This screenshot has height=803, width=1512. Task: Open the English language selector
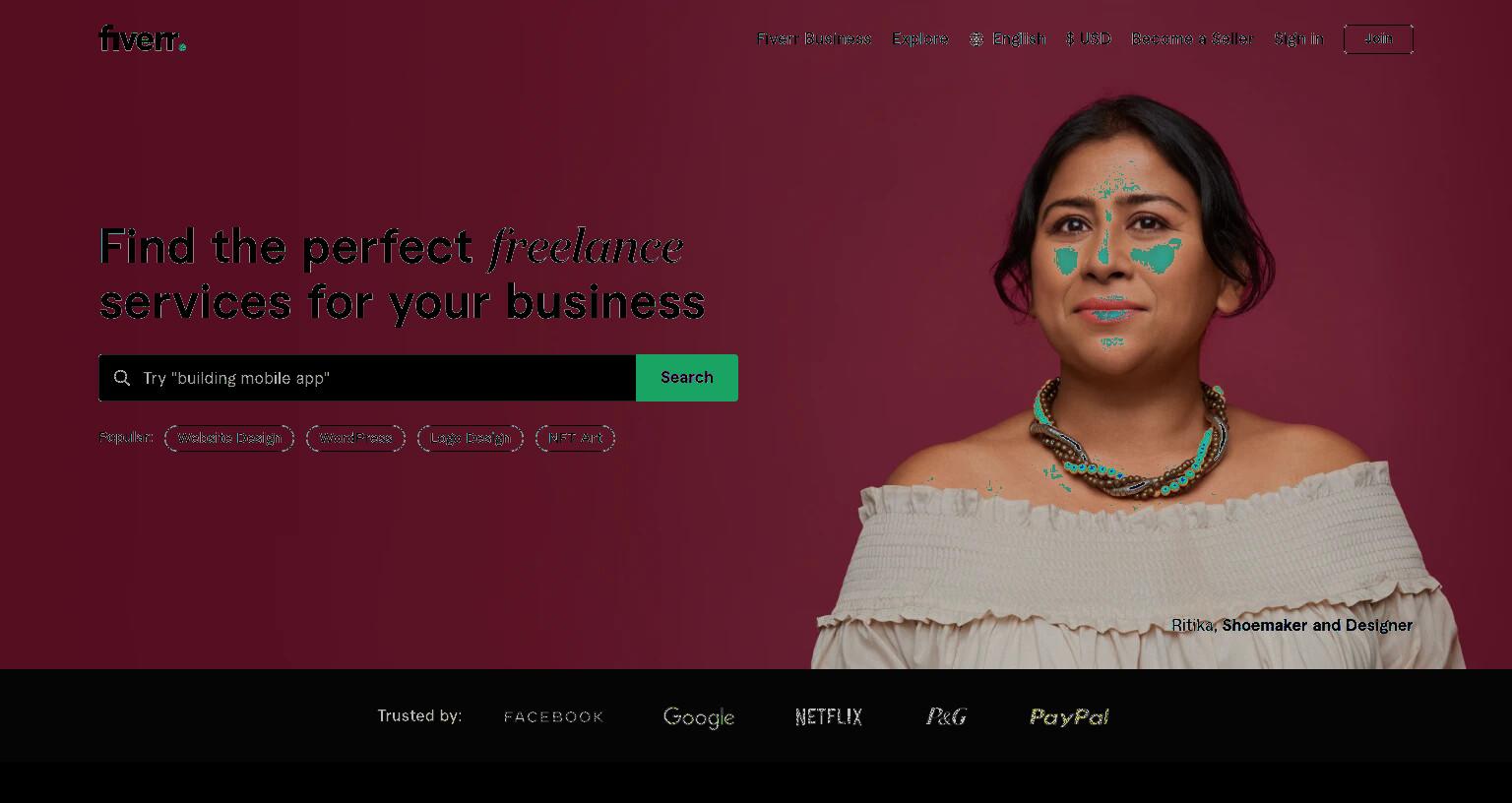tap(1007, 39)
